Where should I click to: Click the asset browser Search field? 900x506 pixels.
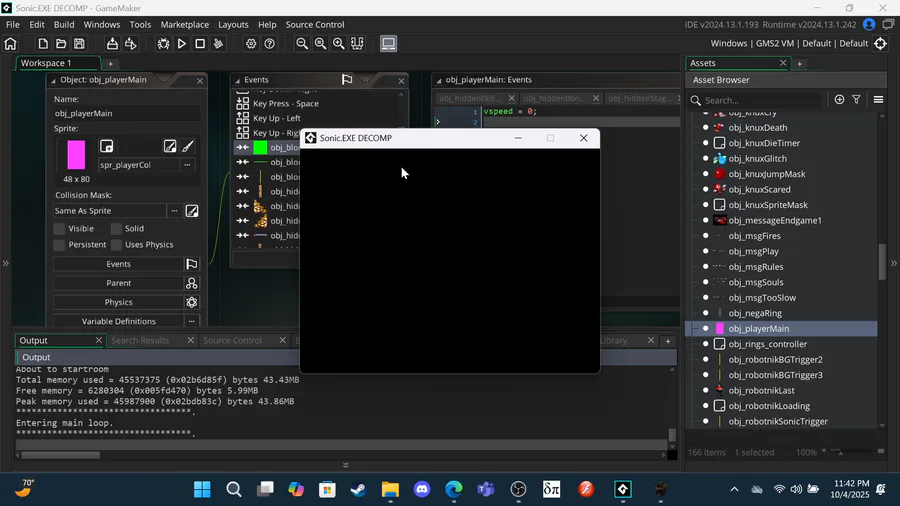761,100
